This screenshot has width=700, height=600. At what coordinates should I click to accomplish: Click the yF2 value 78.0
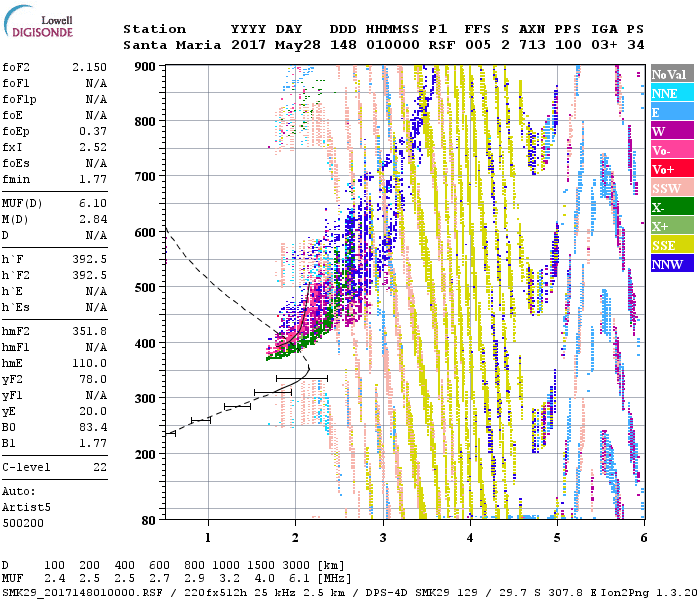pos(93,379)
